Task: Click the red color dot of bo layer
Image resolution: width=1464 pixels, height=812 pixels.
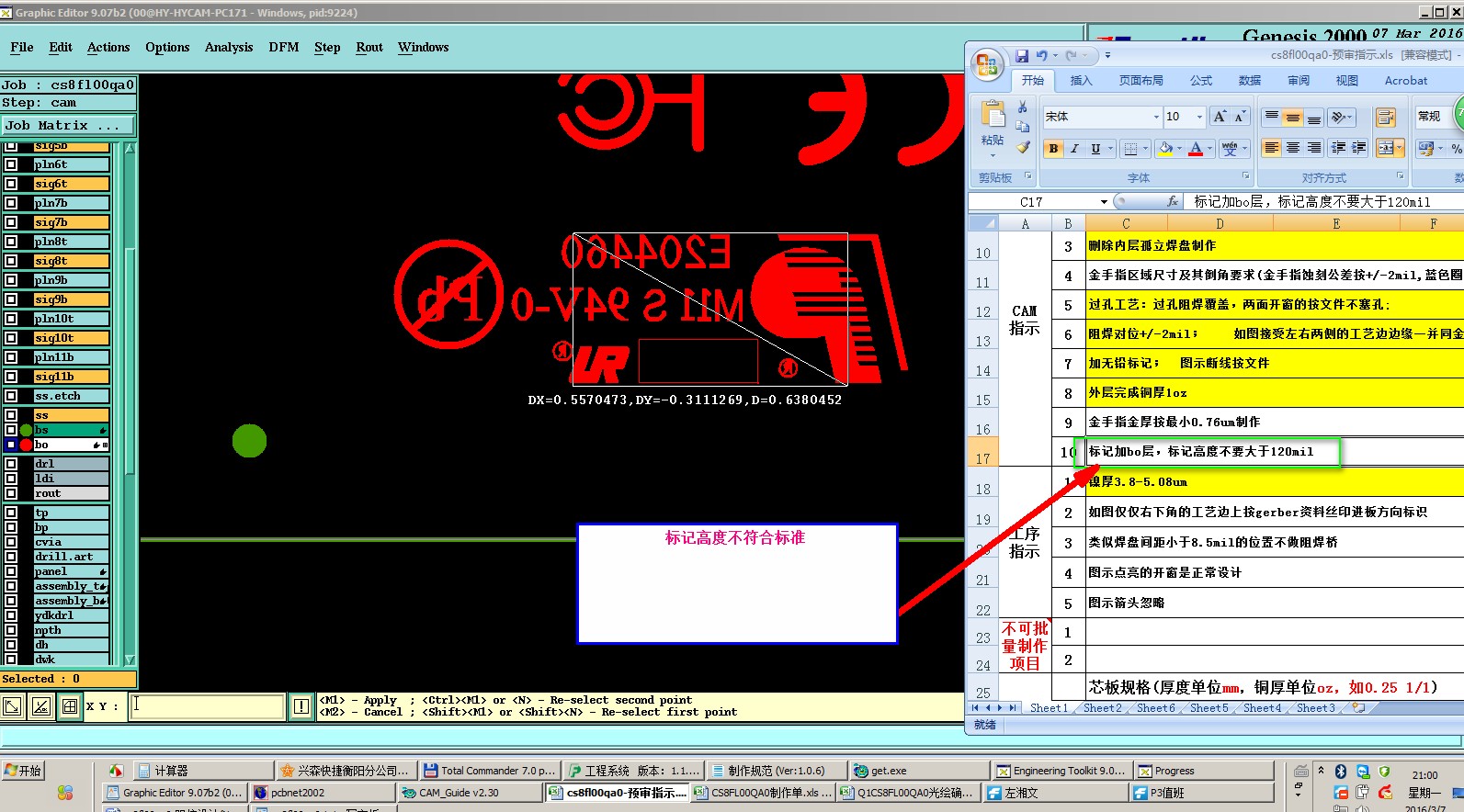Action: pos(26,445)
